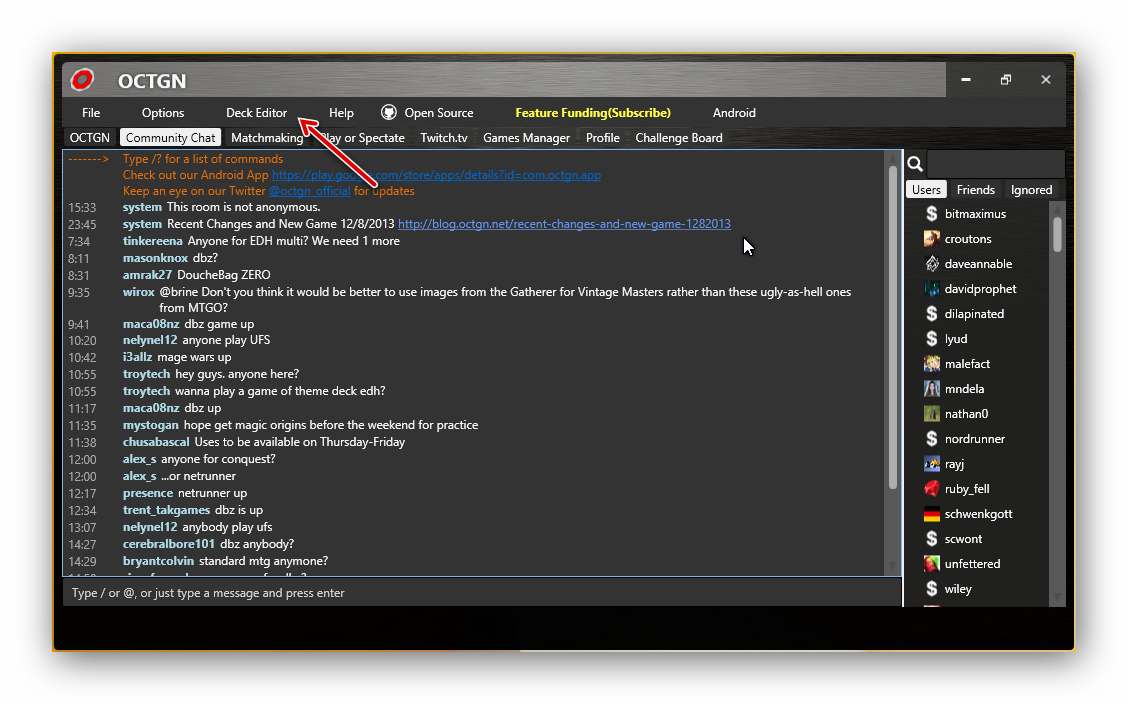1128x704 pixels.
Task: Click ruby_fell's red gem avatar
Action: pyautogui.click(x=932, y=489)
